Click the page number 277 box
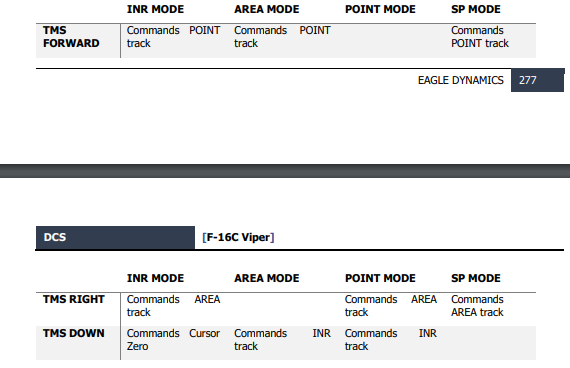570x368 pixels. tap(537, 80)
